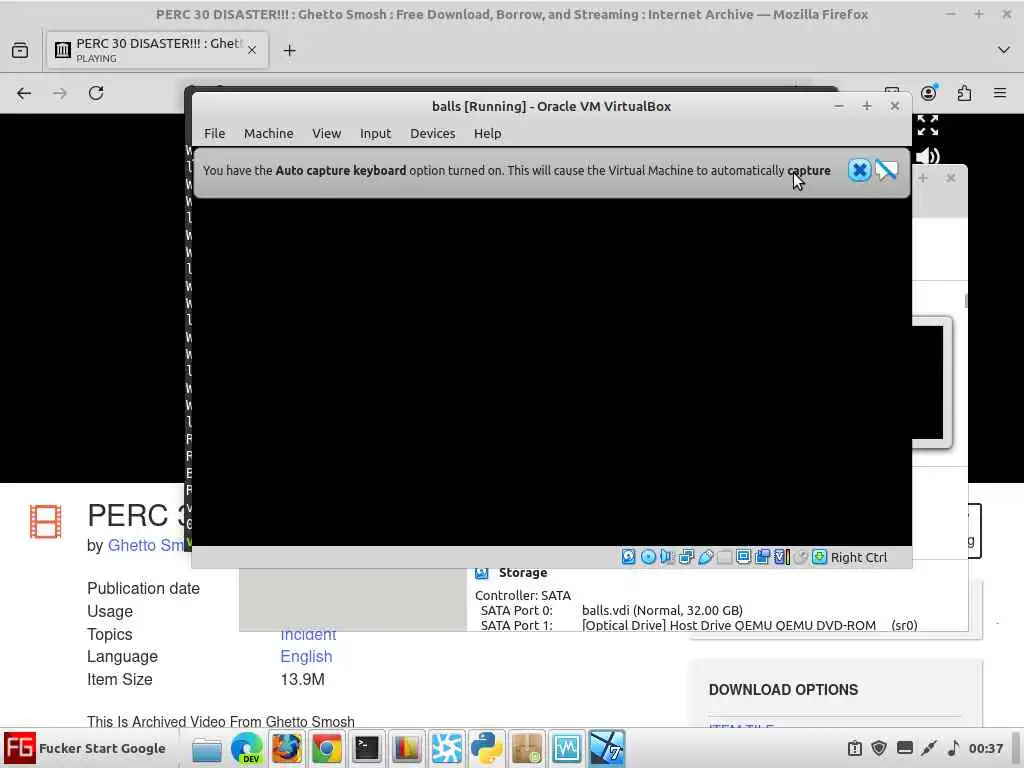The height and width of the screenshot is (768, 1024).
Task: Switch to Firefox from taskbar
Action: pyautogui.click(x=287, y=748)
